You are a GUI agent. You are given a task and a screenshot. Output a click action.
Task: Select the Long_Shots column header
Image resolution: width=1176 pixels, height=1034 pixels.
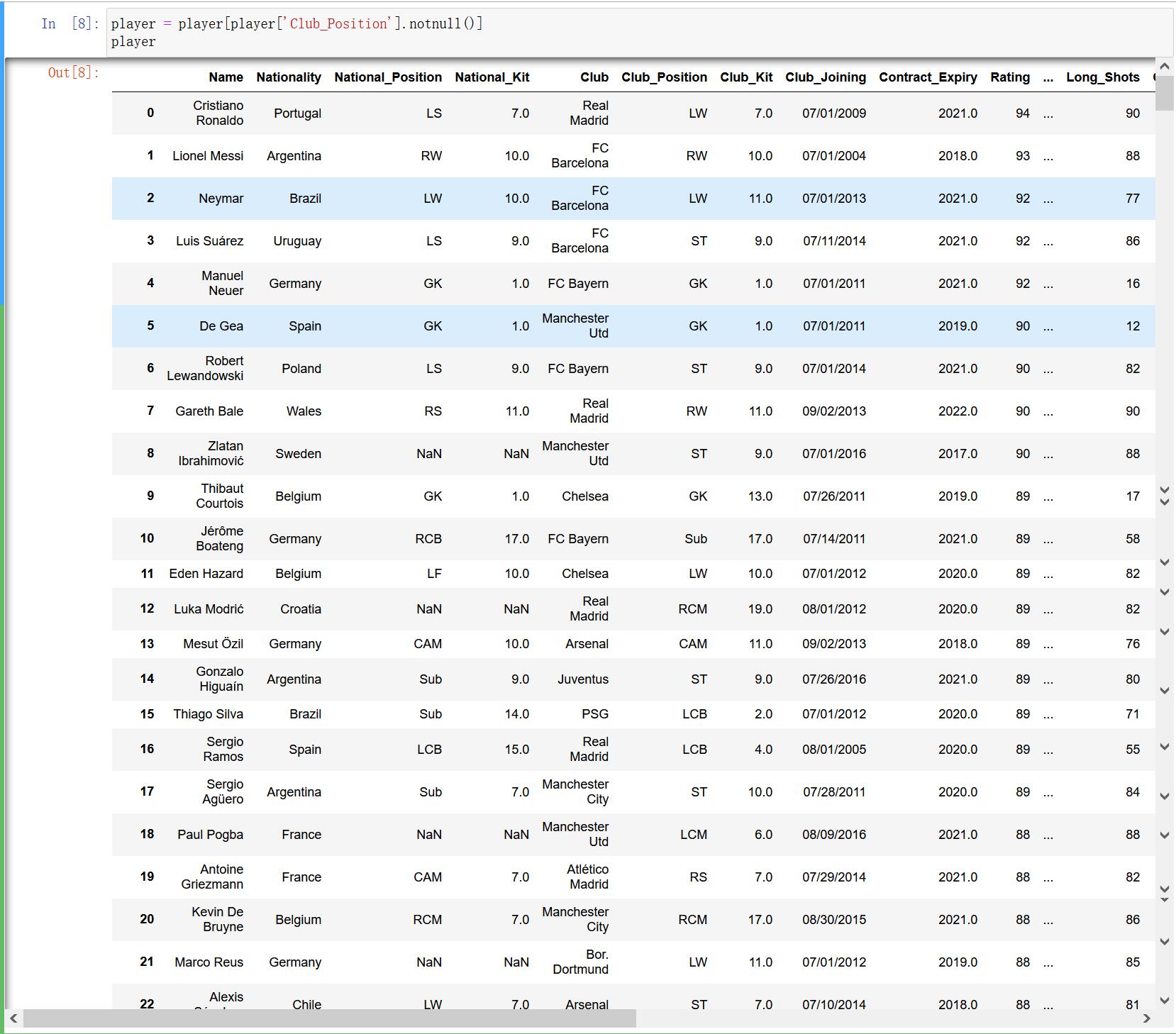[x=1103, y=77]
